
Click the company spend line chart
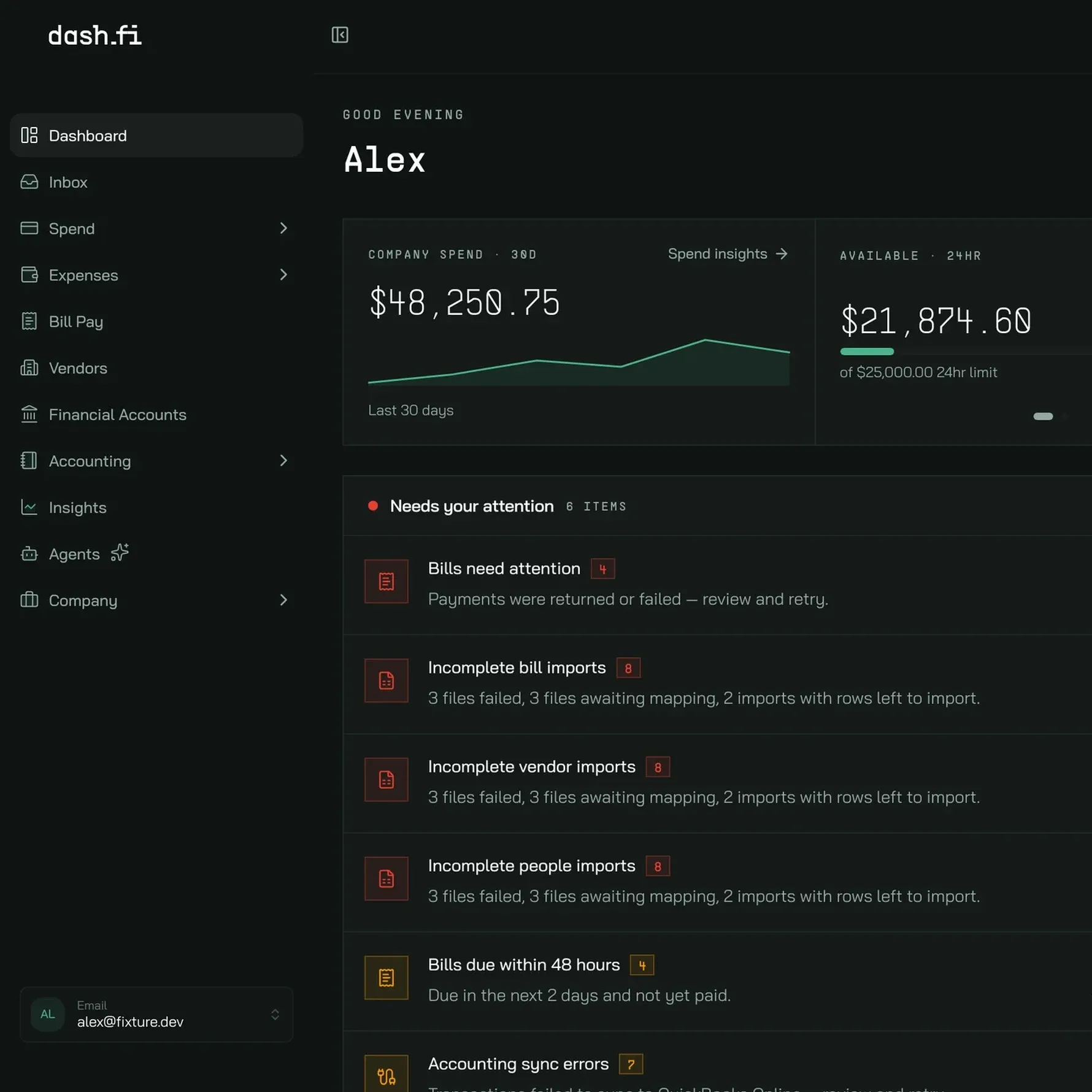(x=579, y=362)
